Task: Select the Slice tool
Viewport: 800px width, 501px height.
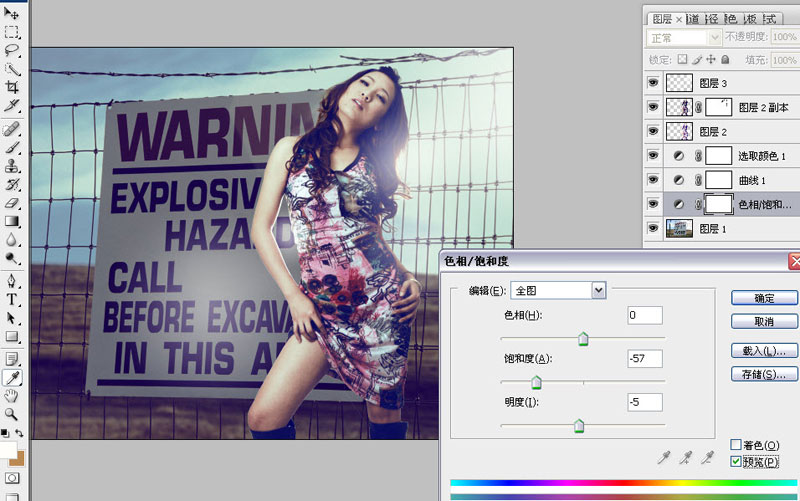Action: point(11,106)
